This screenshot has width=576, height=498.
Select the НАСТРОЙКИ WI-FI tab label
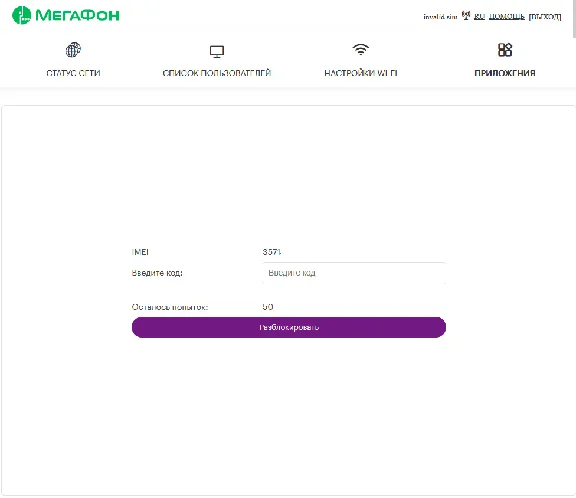point(361,73)
